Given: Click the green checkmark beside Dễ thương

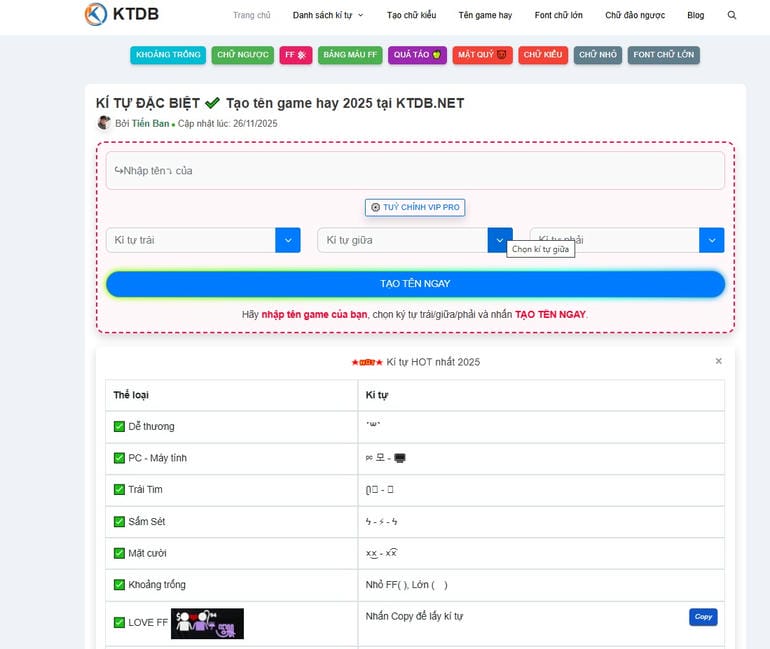Looking at the screenshot, I should click(x=119, y=427).
